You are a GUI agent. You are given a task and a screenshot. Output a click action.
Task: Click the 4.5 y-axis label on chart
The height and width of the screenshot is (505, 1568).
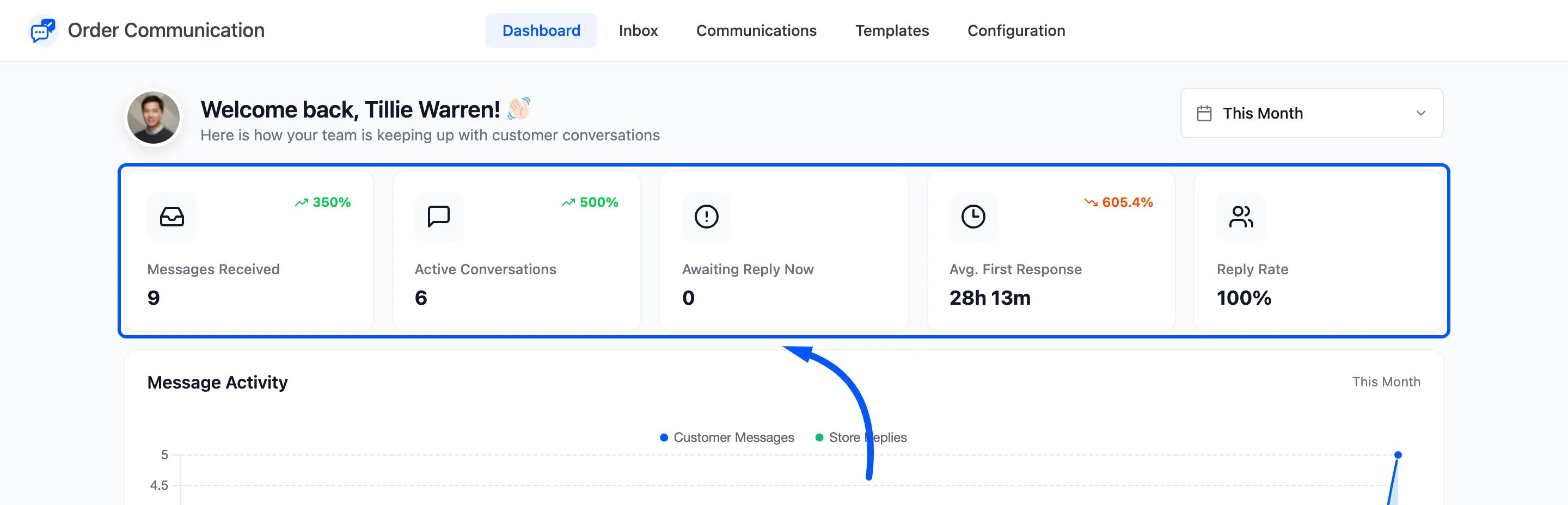pos(159,485)
